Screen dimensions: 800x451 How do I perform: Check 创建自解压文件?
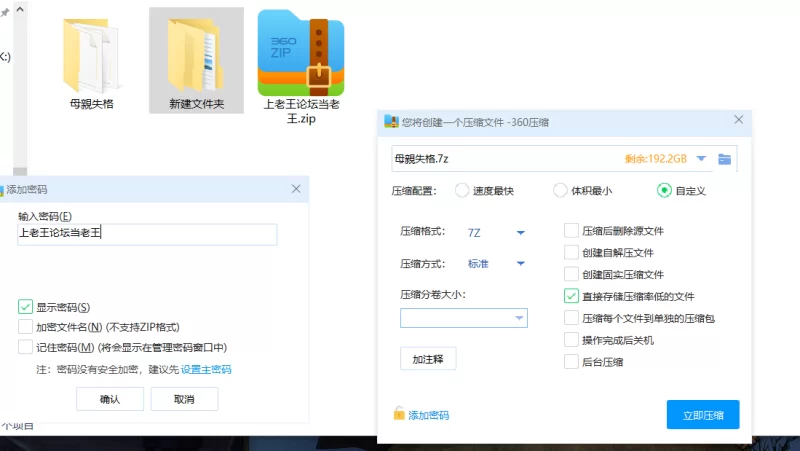[571, 253]
